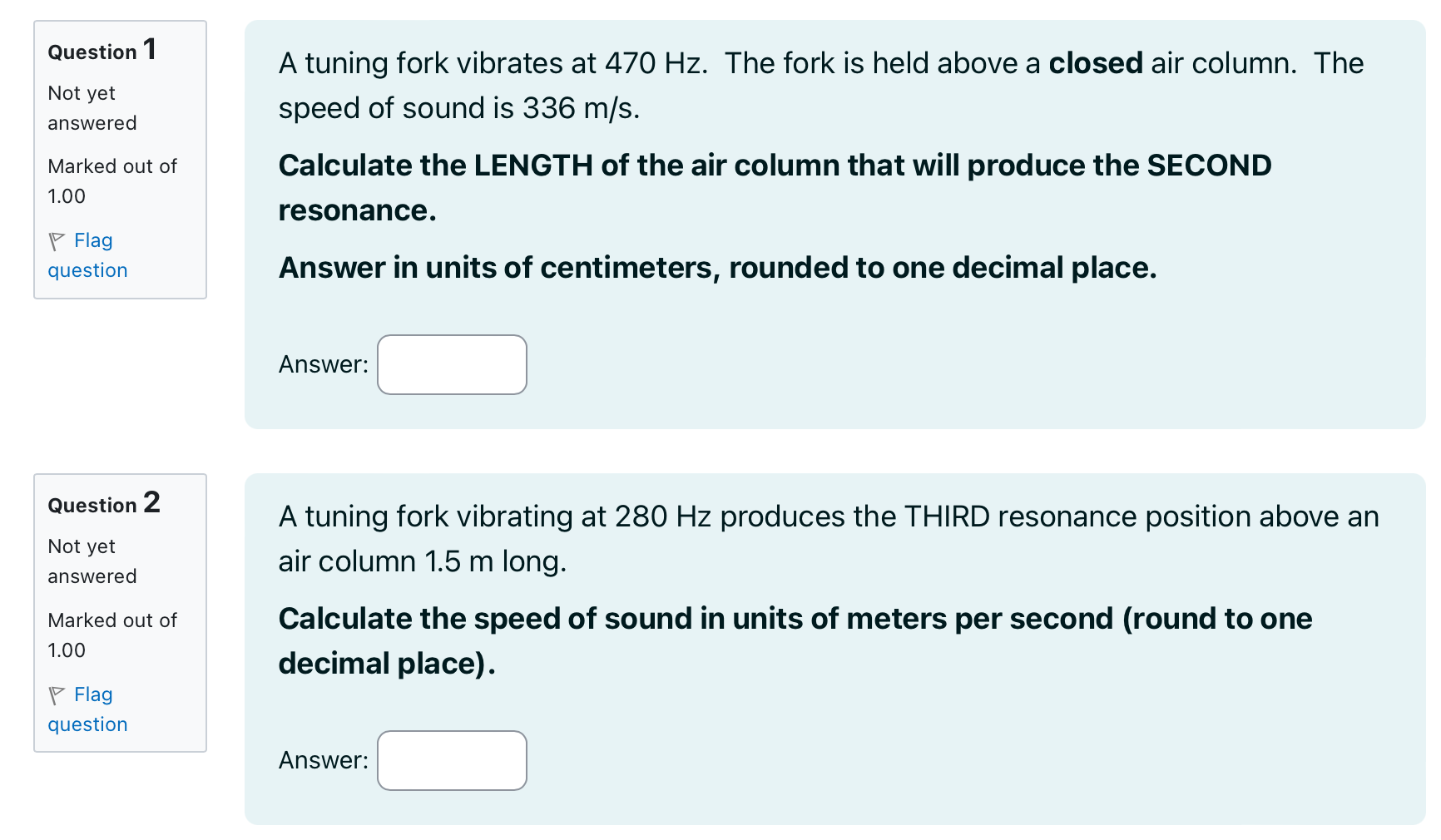Image resolution: width=1441 pixels, height=840 pixels.
Task: Click inside the Answer field of Question 2
Action: tap(452, 759)
